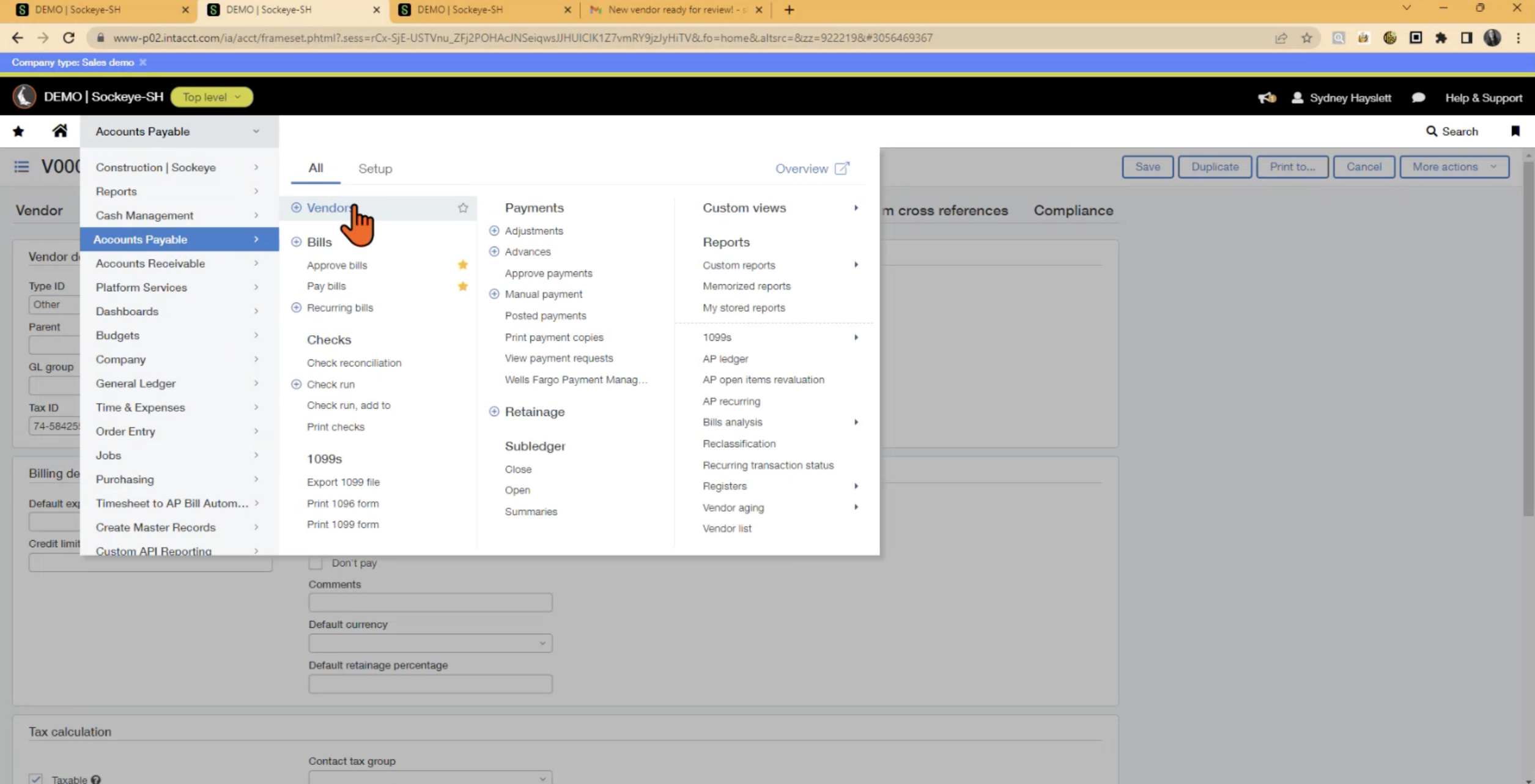Favorite Vendors with the outline star

[x=463, y=208]
